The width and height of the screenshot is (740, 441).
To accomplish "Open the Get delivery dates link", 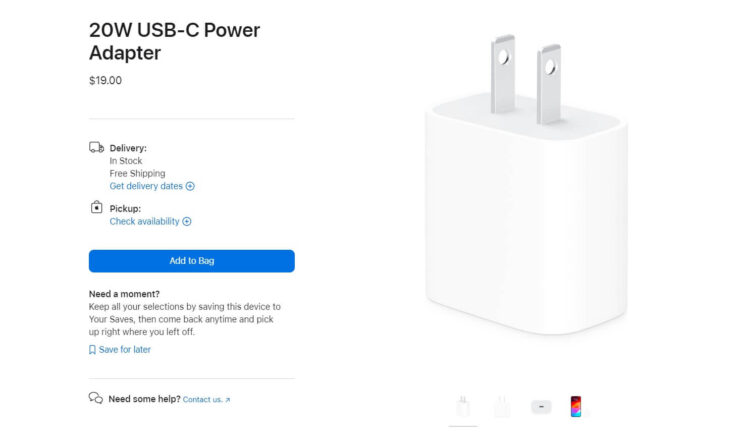I will click(x=146, y=186).
